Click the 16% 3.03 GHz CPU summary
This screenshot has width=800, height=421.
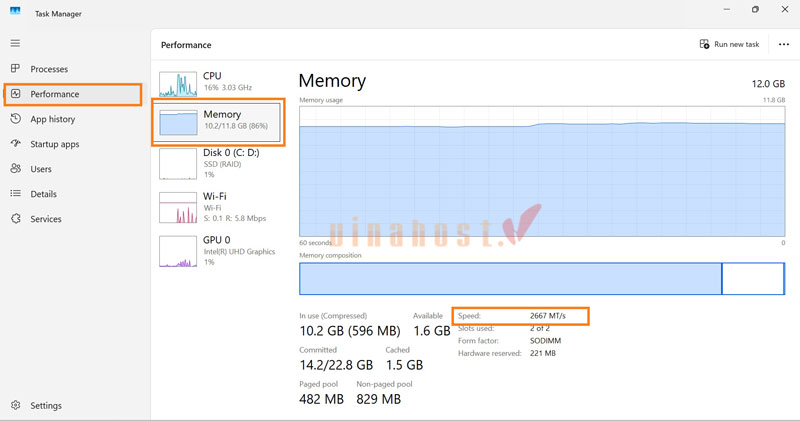coord(228,88)
